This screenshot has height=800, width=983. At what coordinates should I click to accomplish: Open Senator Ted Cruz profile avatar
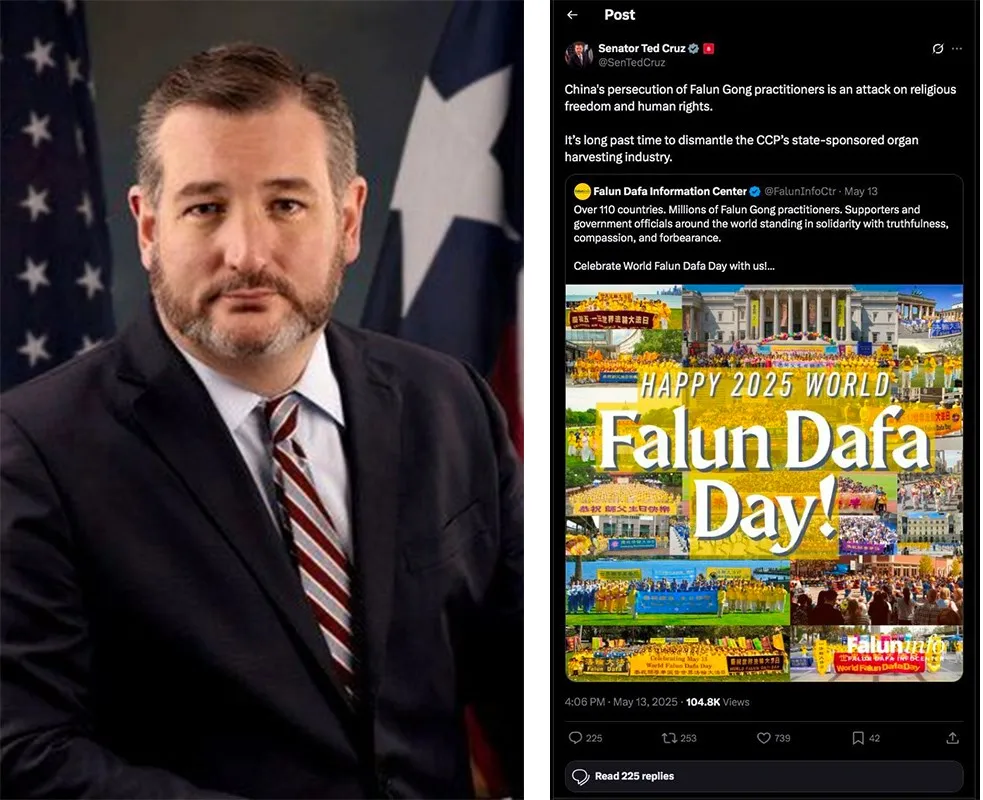[578, 55]
